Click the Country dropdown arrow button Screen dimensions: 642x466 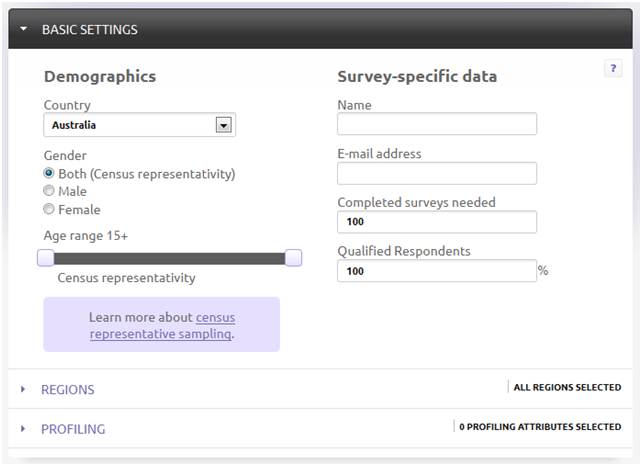[x=224, y=125]
